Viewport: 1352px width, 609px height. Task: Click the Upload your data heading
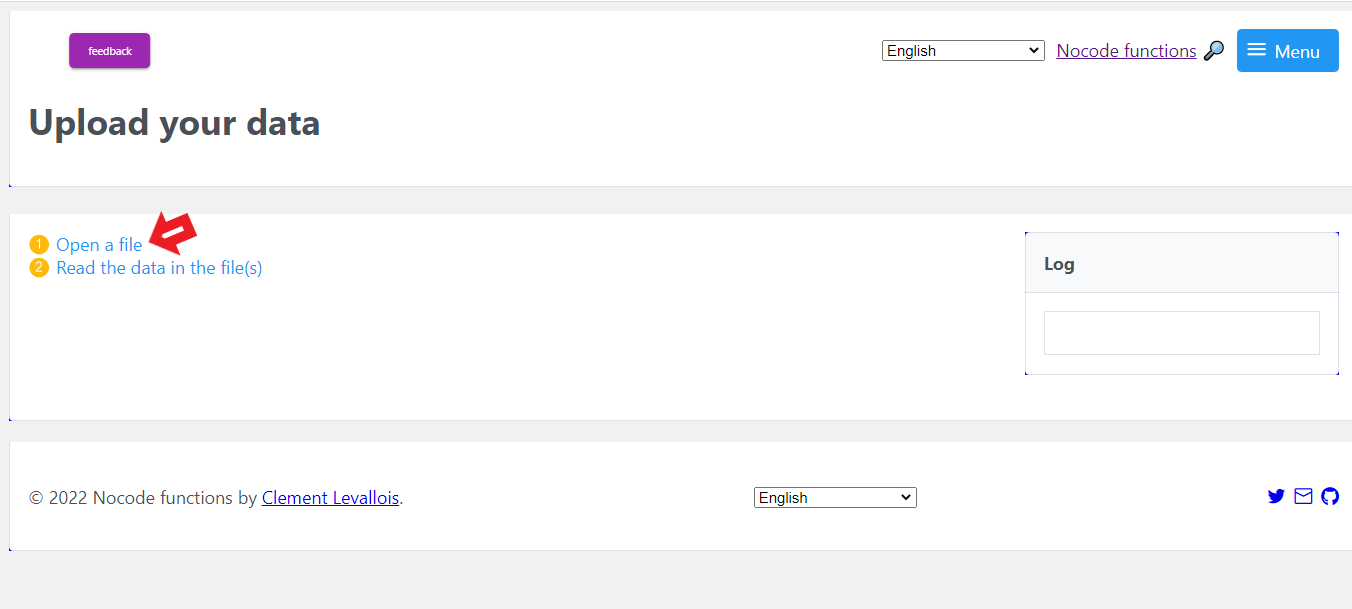pos(174,123)
